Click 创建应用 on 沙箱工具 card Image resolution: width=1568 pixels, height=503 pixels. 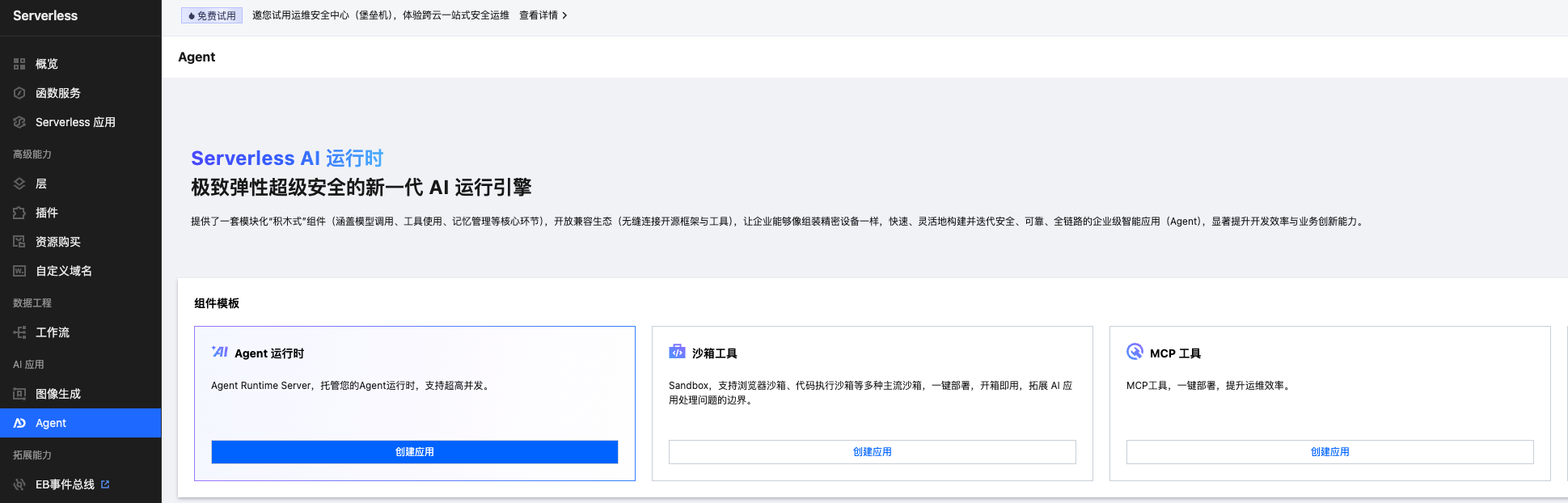[x=873, y=452]
